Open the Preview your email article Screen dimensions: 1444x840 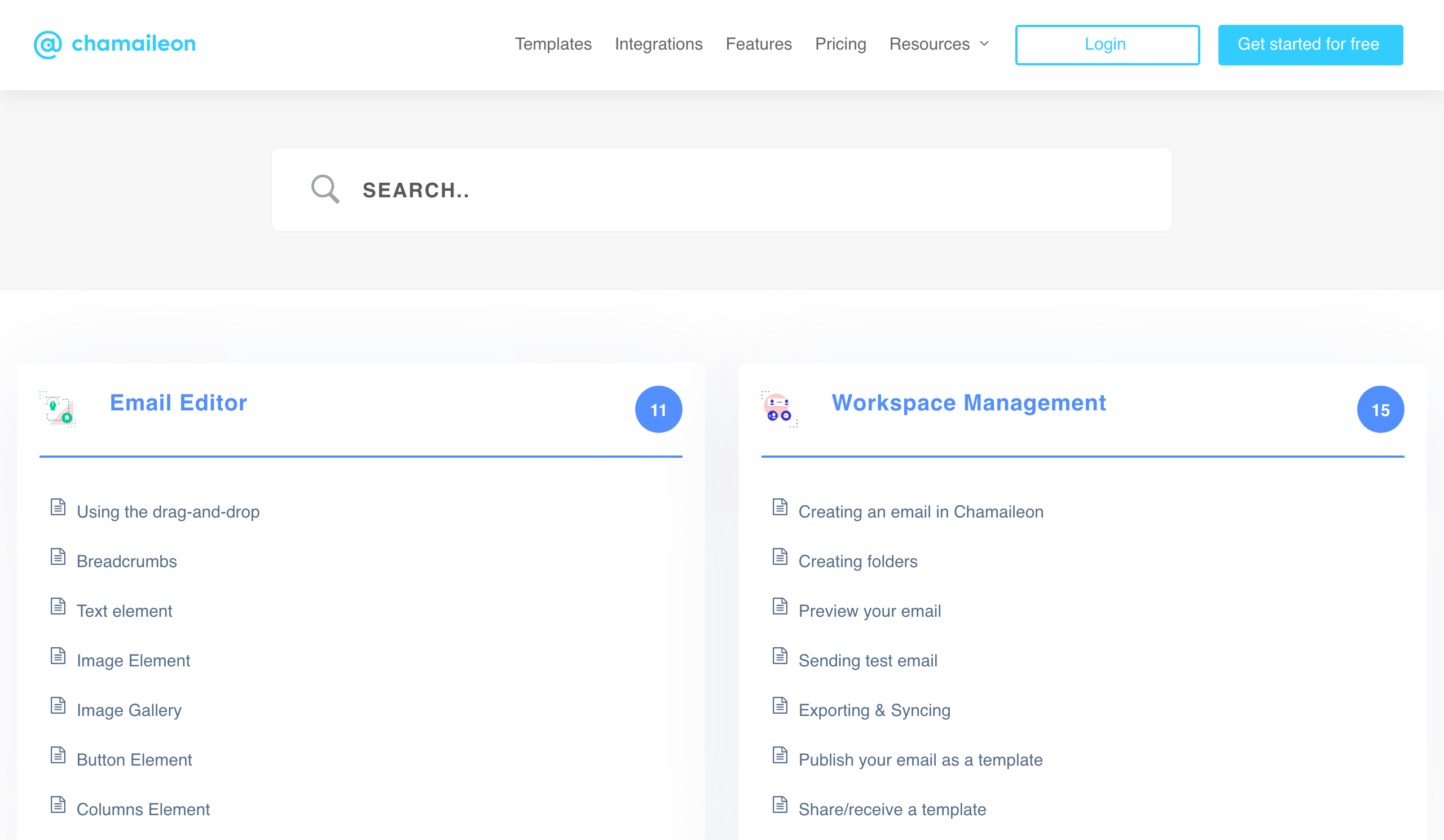(x=870, y=611)
